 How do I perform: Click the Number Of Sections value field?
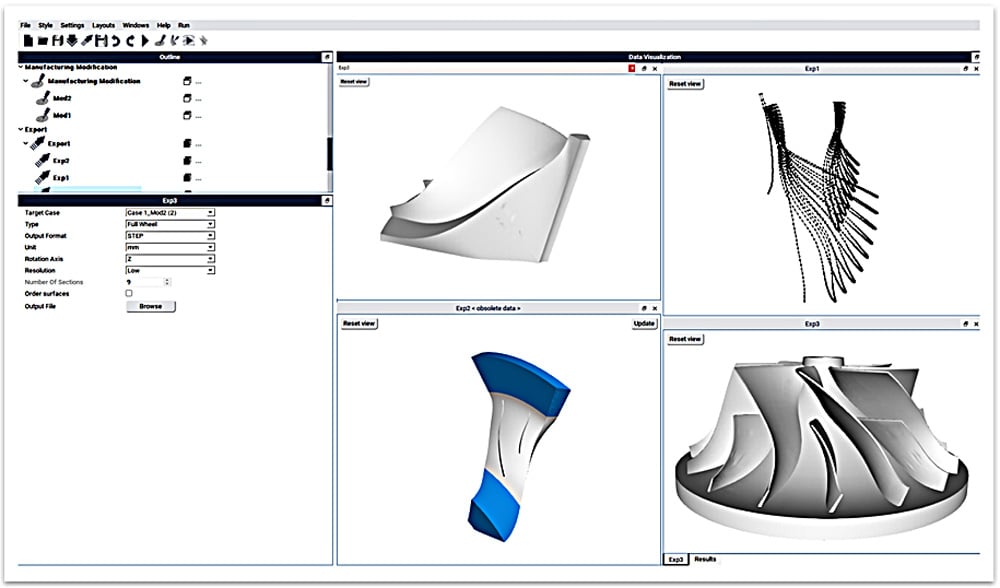tap(145, 282)
